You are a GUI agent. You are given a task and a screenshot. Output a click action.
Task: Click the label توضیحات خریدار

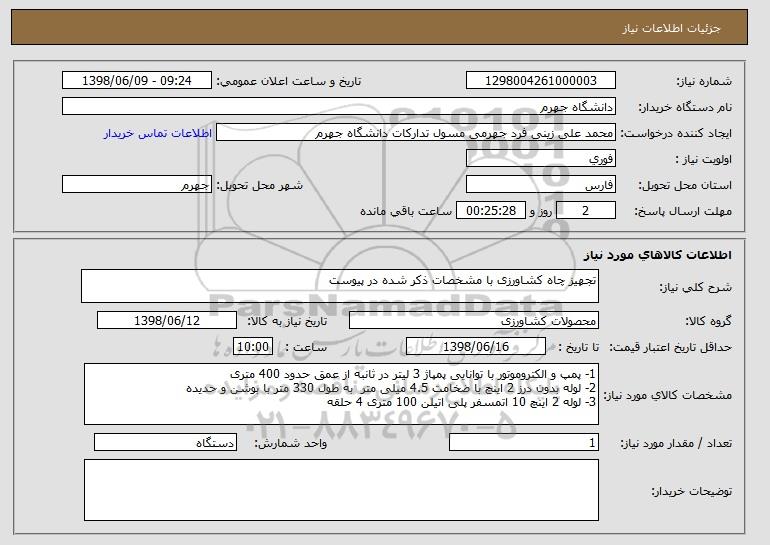[691, 491]
